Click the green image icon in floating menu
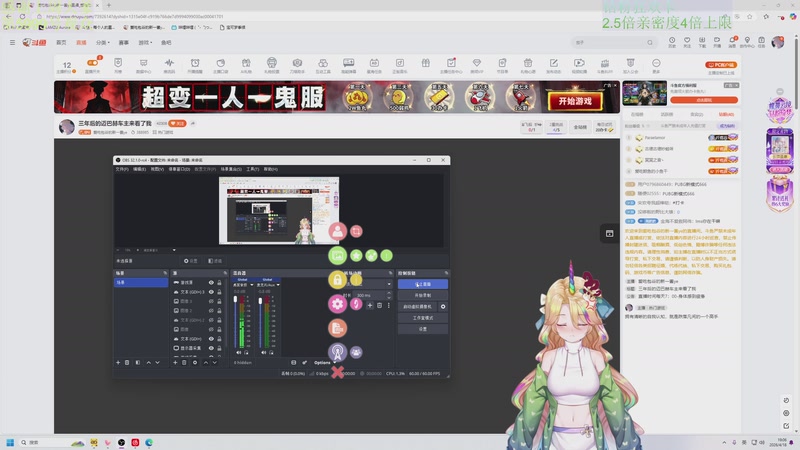Viewport: 800px width, 450px height. [337, 256]
